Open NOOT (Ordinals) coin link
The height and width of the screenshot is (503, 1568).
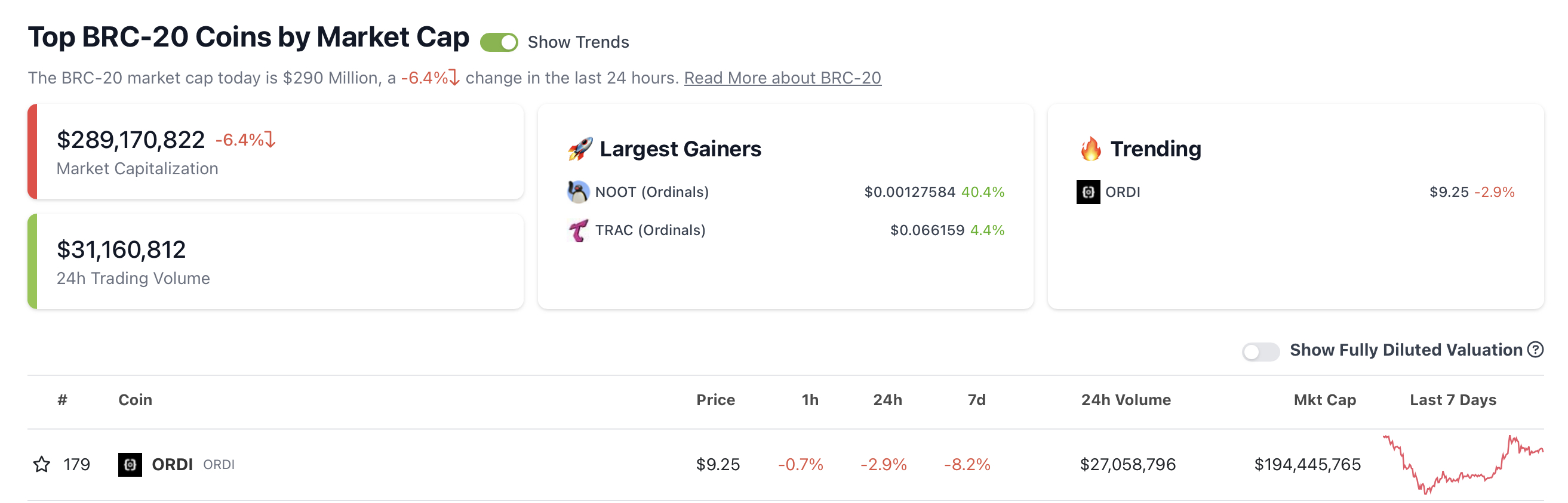click(651, 192)
